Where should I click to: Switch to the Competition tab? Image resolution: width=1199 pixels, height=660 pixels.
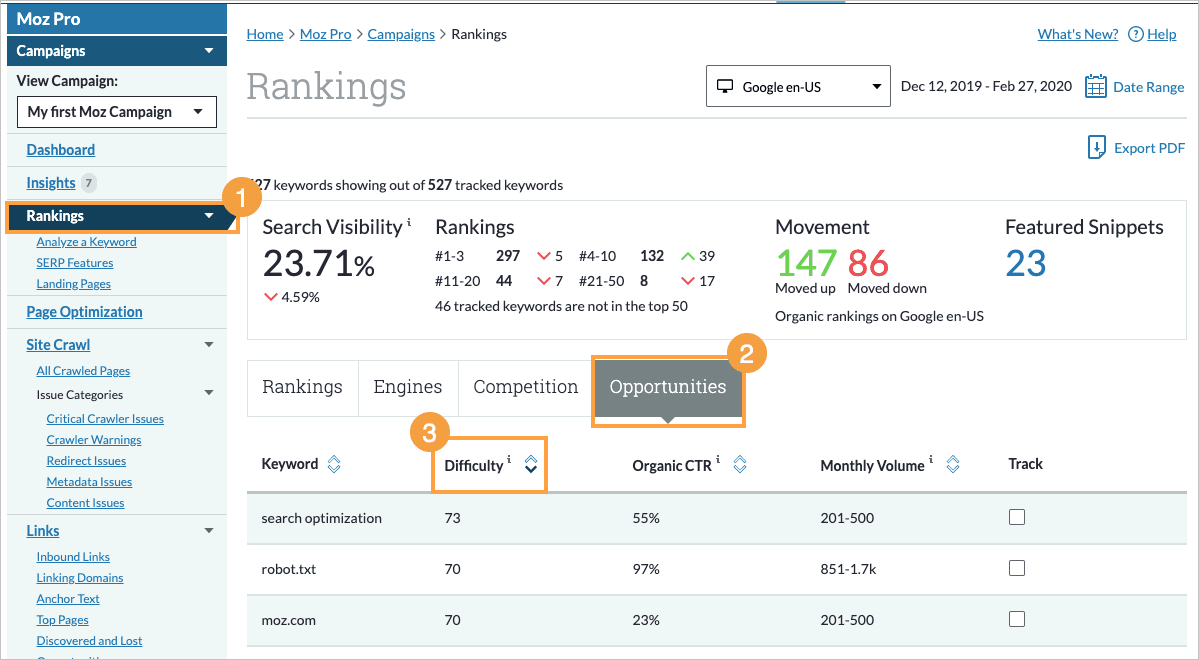(525, 387)
